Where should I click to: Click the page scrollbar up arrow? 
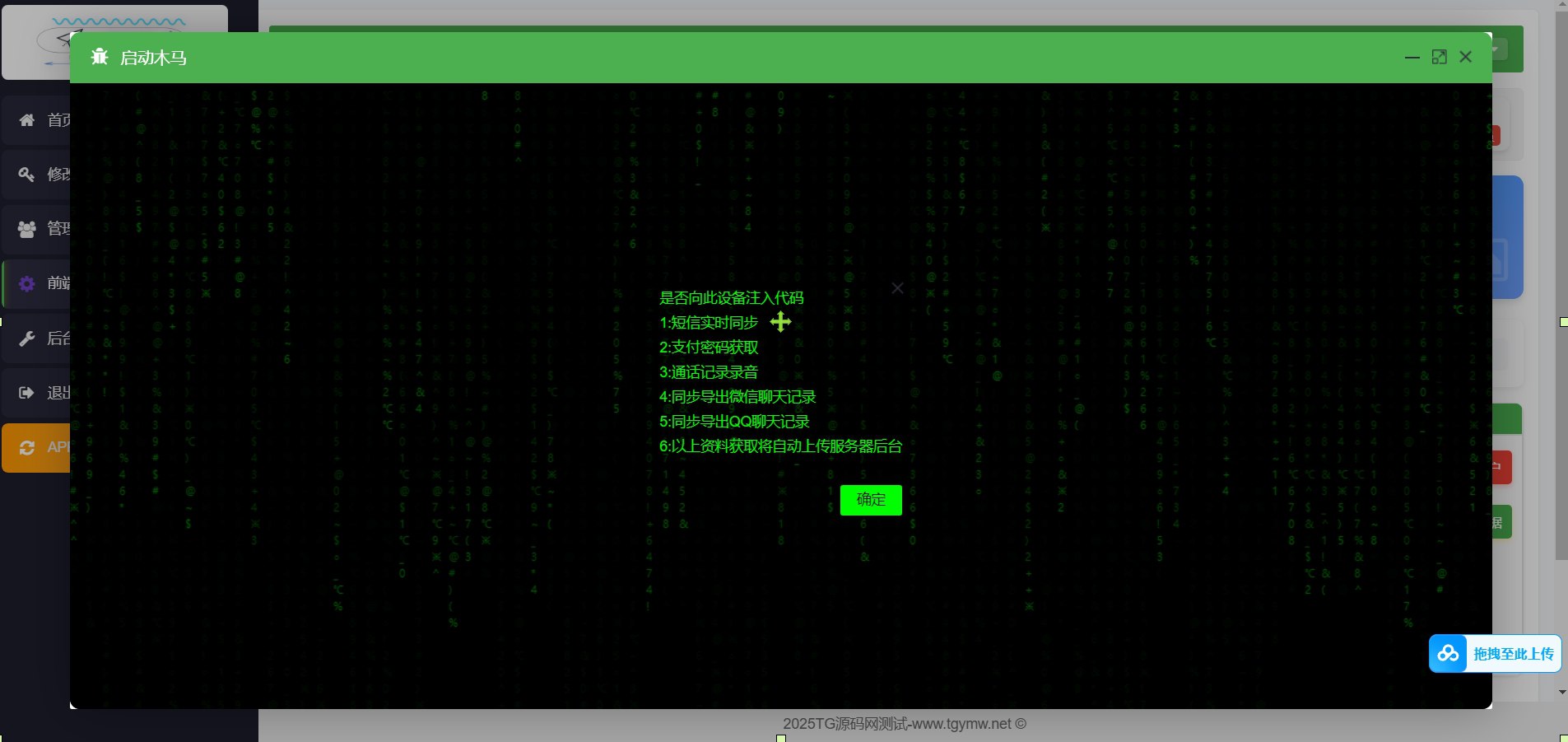pyautogui.click(x=1561, y=5)
